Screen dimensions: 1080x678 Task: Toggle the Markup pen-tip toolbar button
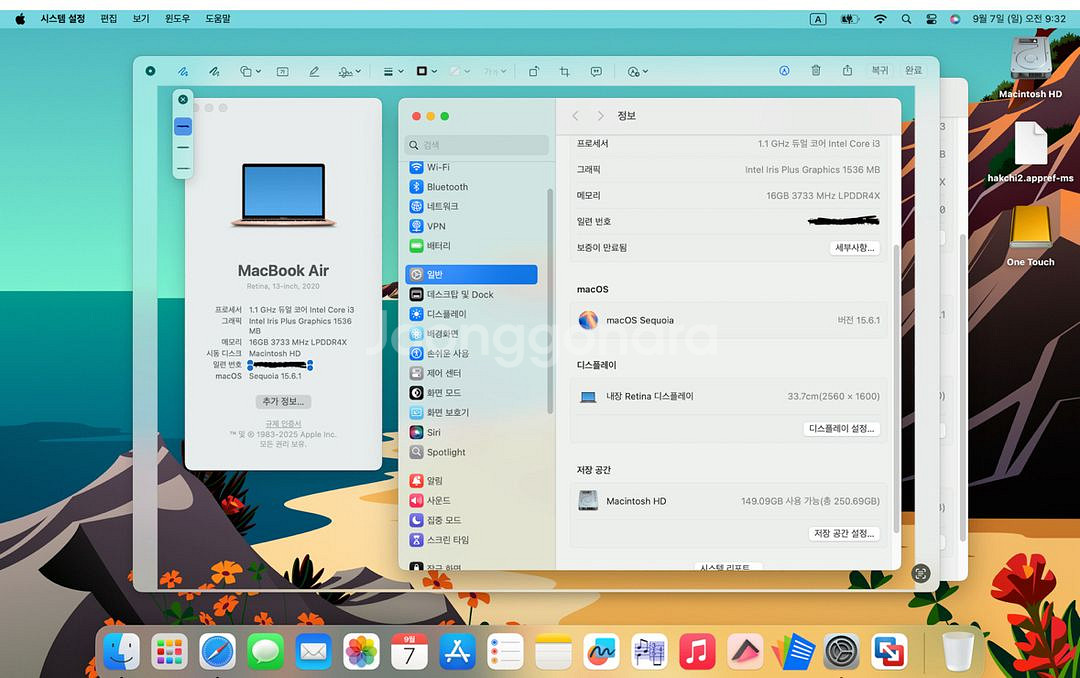coord(785,71)
